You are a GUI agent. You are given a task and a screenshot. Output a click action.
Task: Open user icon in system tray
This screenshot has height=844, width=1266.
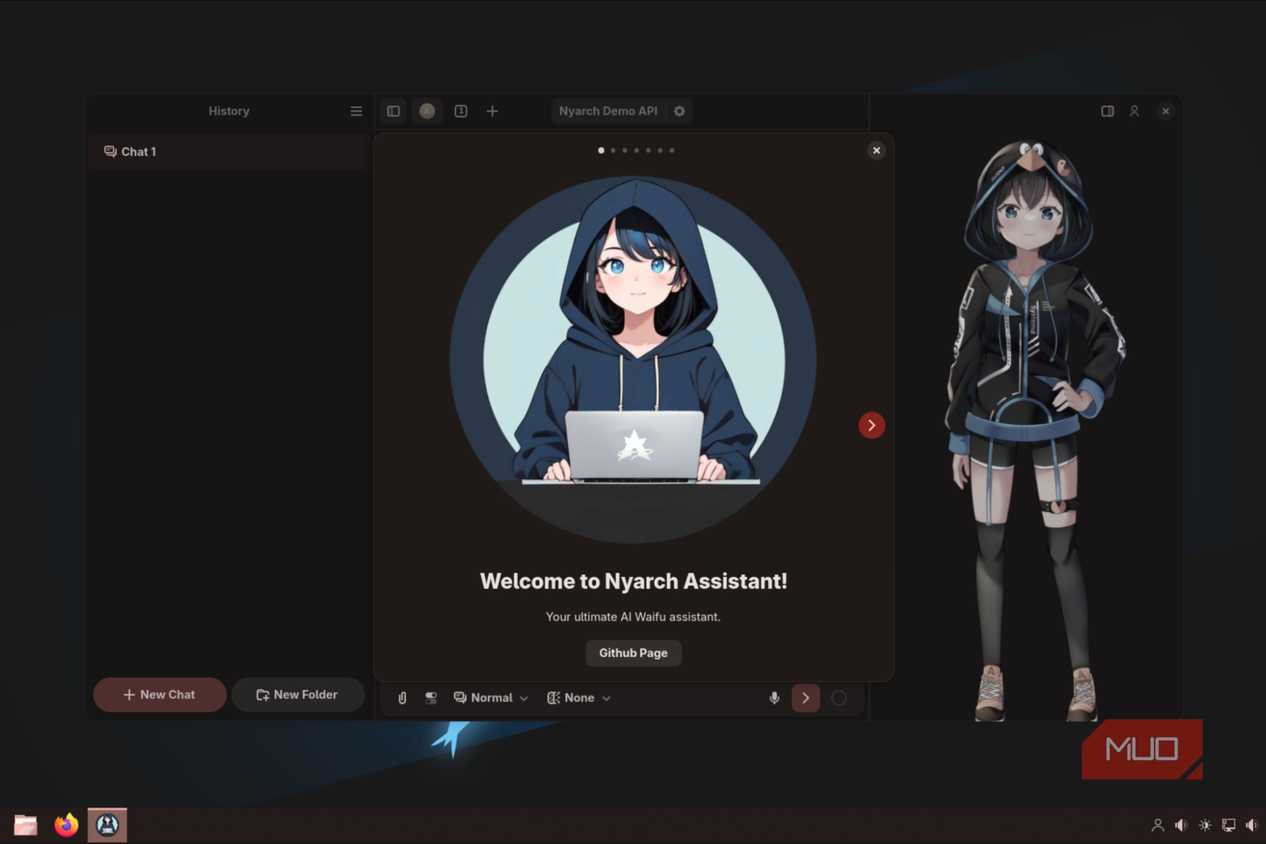point(1157,825)
